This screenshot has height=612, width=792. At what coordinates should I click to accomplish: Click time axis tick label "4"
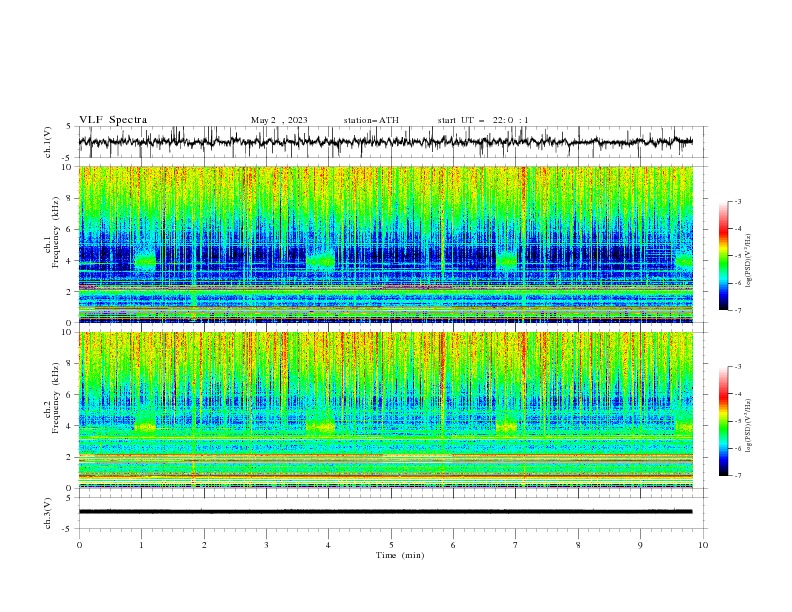coord(328,545)
